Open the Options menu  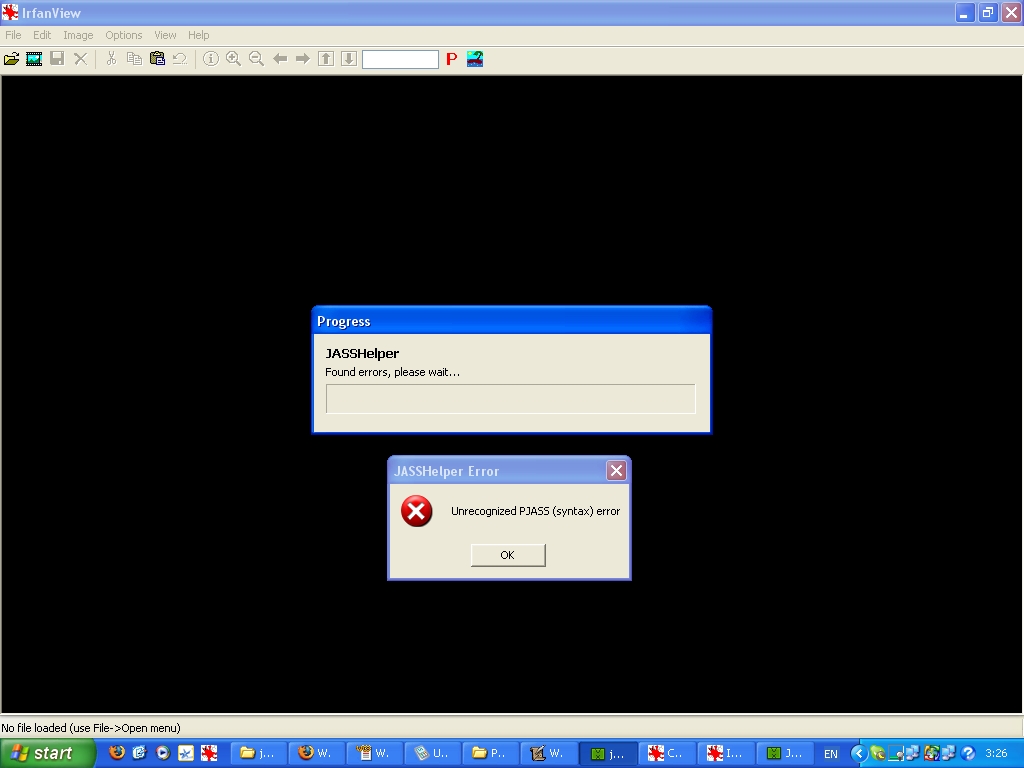click(123, 35)
